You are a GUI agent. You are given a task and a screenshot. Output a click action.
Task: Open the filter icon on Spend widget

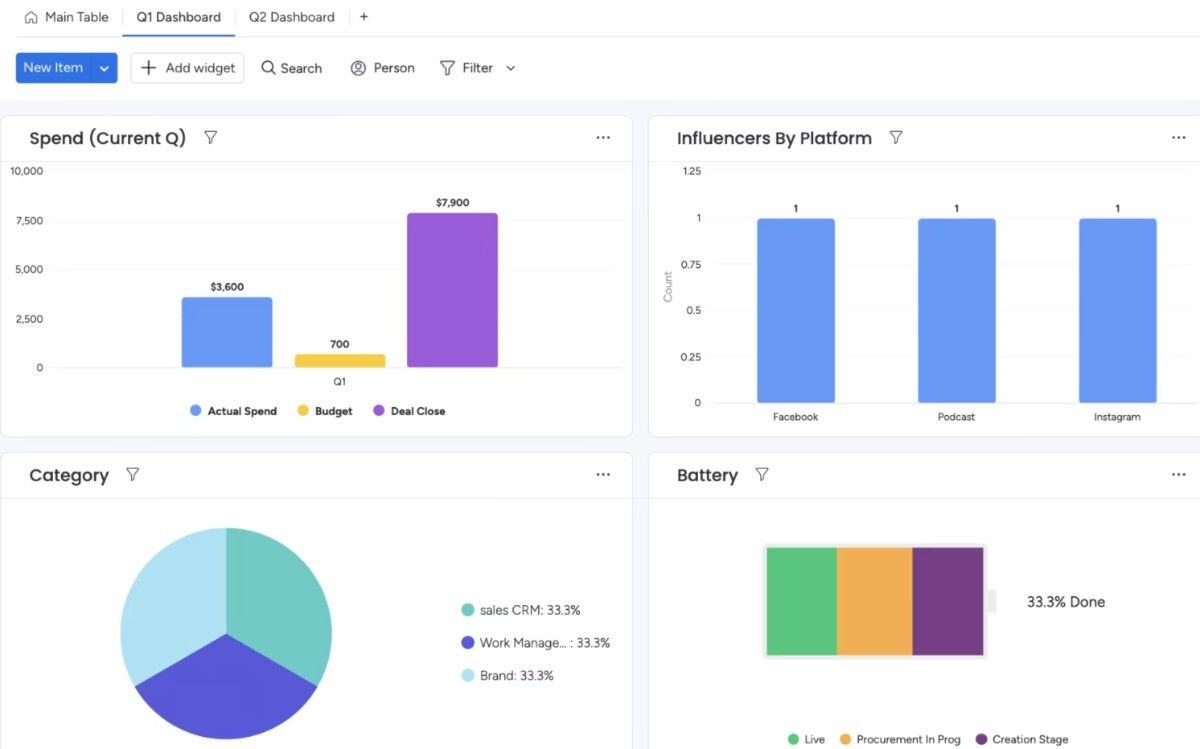(x=210, y=138)
